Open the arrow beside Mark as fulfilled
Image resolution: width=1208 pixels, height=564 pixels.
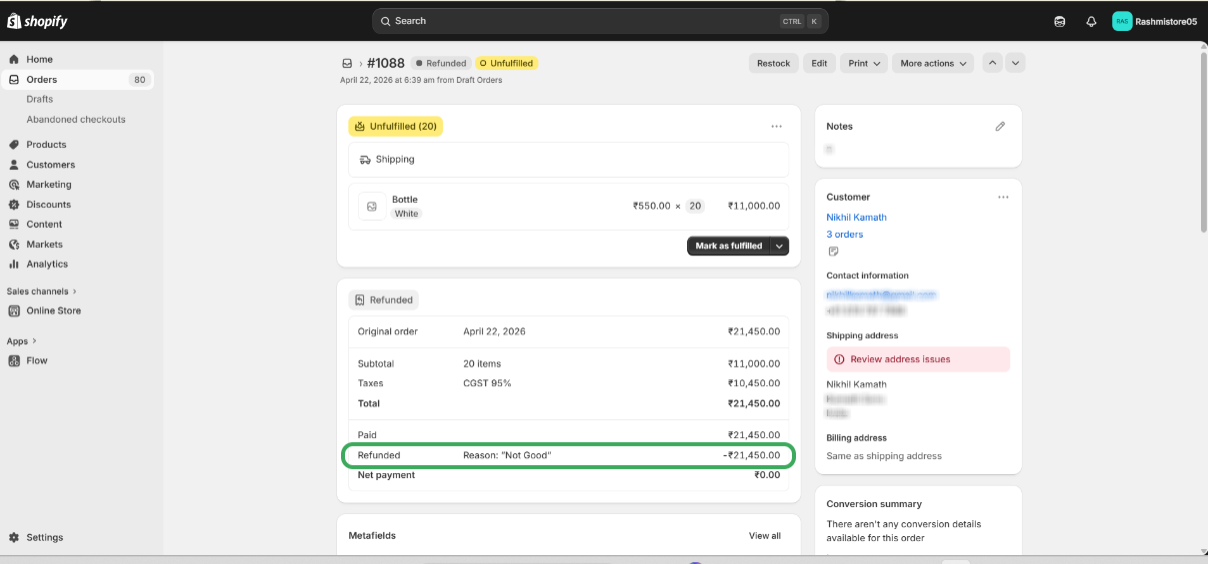coord(779,246)
